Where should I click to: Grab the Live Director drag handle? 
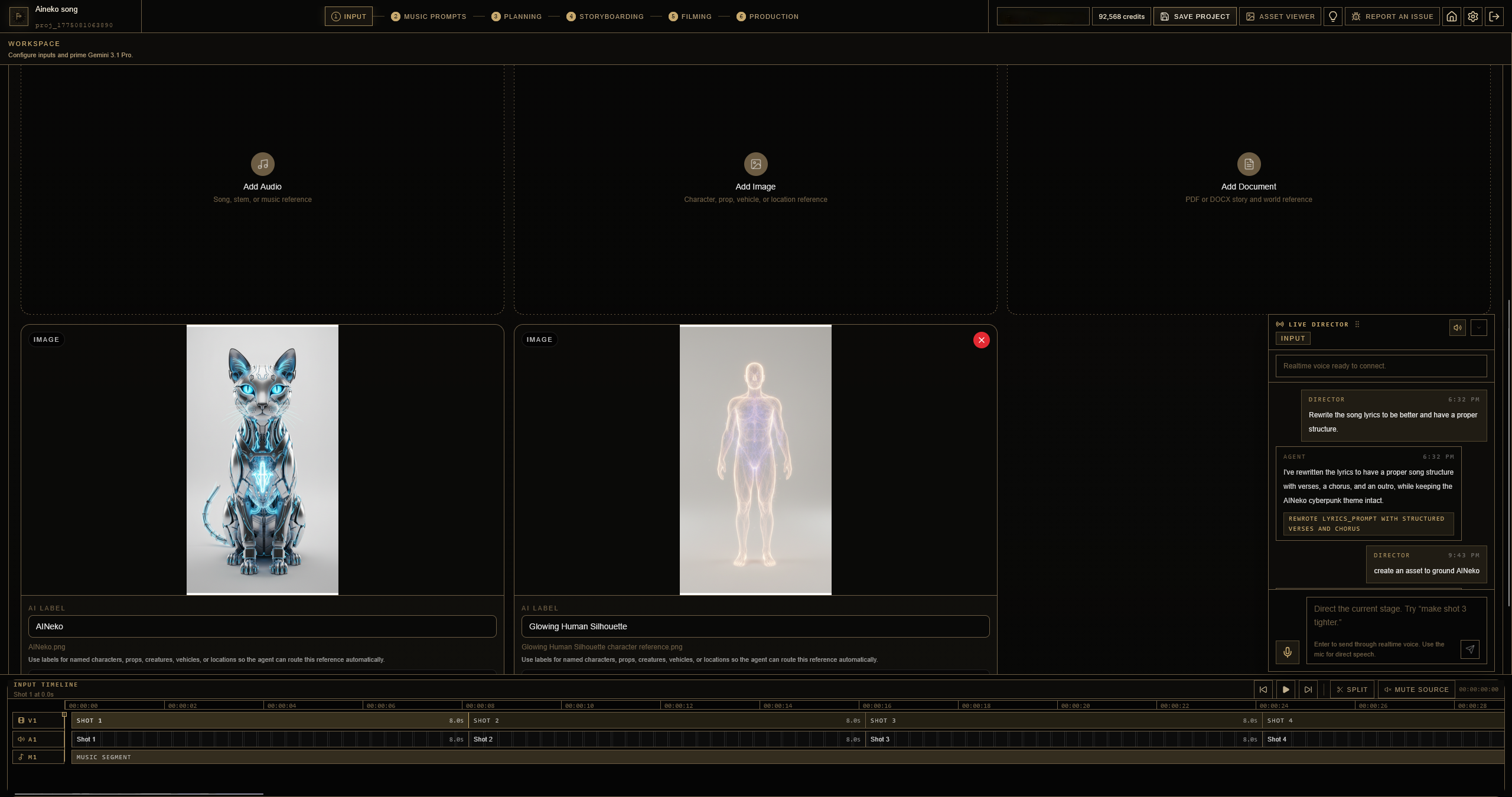coord(1357,324)
